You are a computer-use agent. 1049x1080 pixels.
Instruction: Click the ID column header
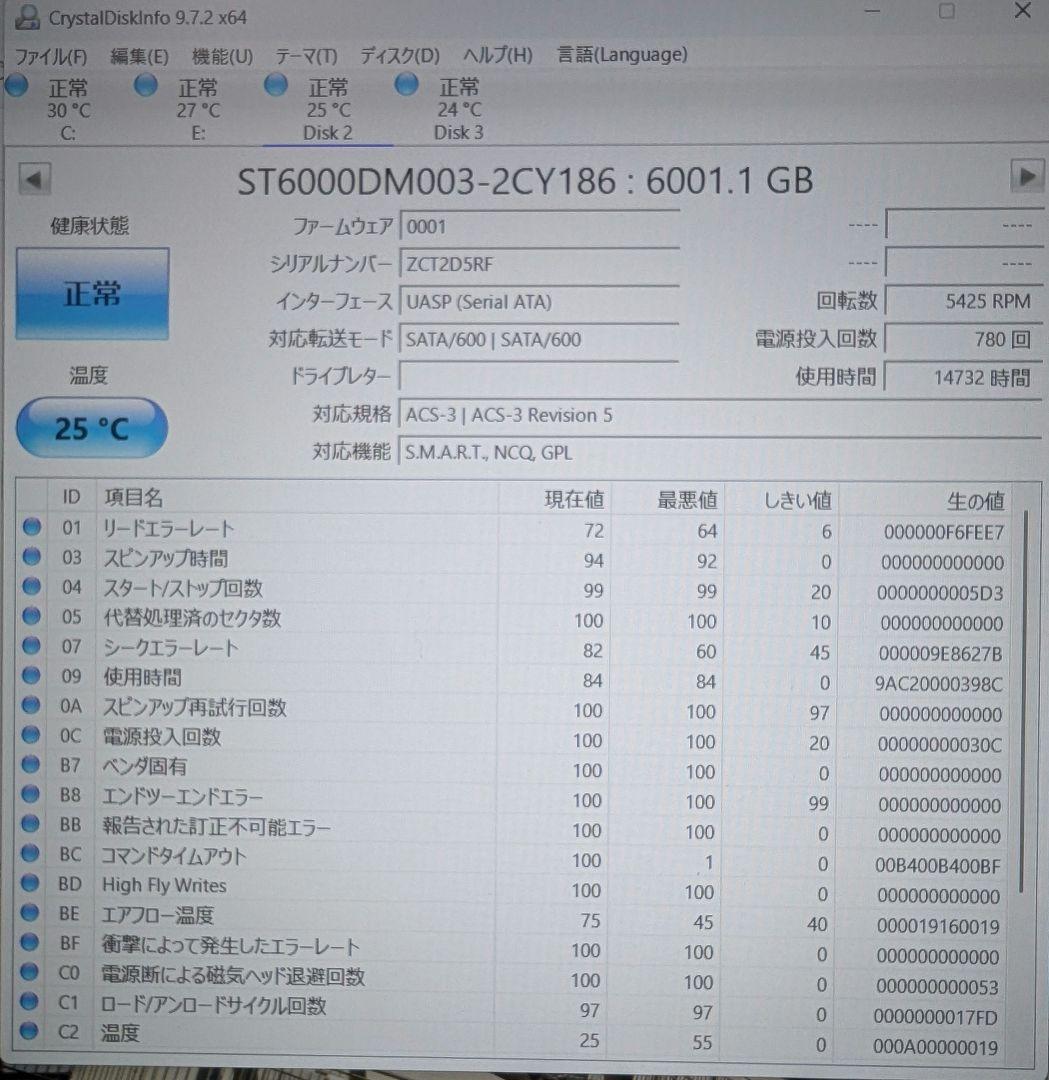(72, 497)
